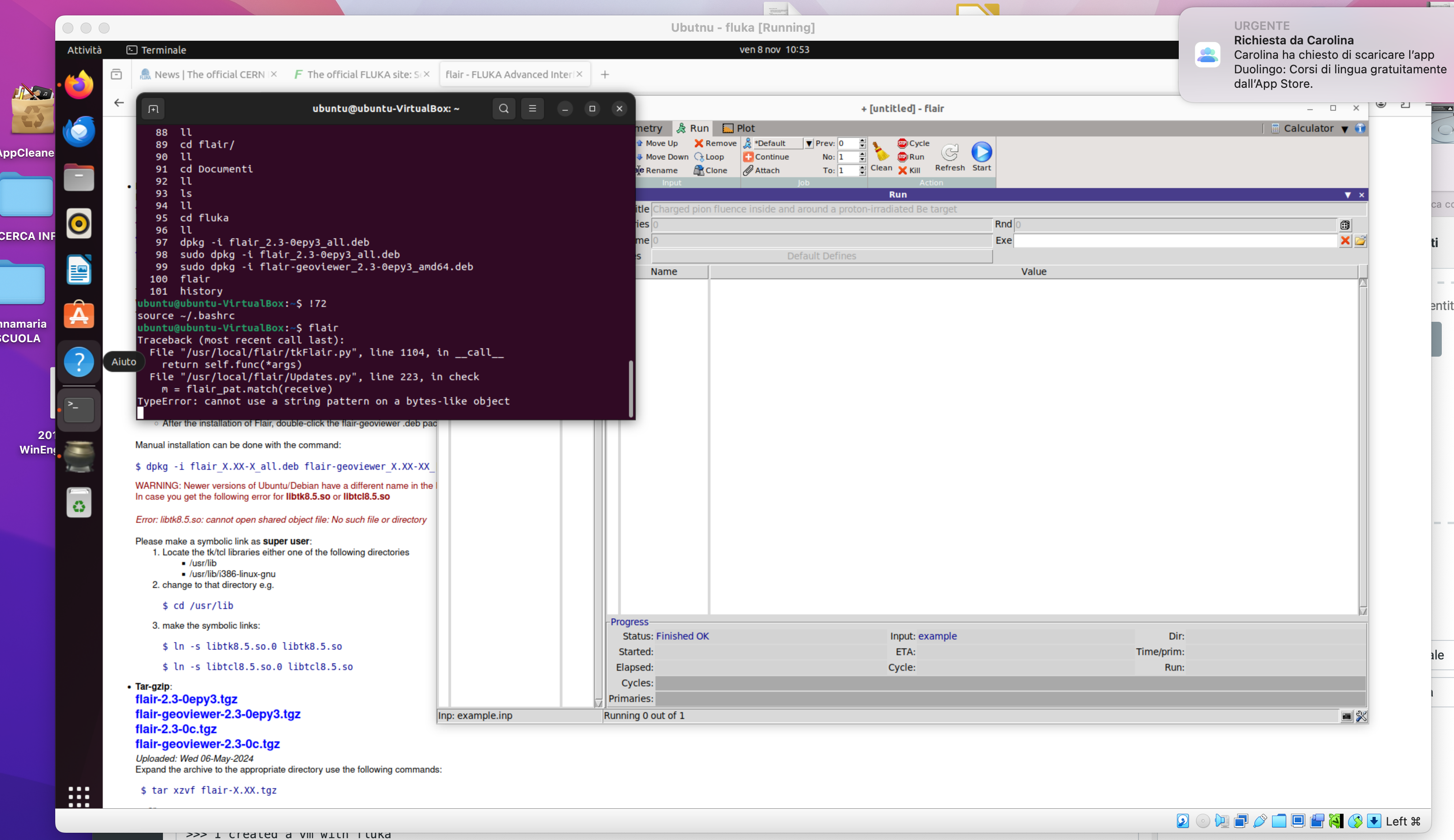Expand the Run panel header triangle menu
Screen dimensions: 1454x840
[1348, 195]
